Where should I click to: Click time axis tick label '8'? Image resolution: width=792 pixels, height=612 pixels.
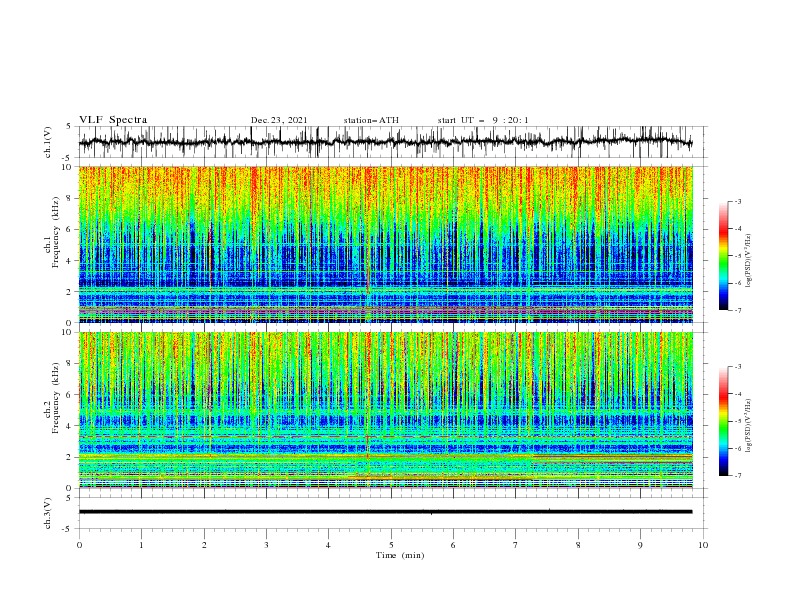click(x=578, y=545)
